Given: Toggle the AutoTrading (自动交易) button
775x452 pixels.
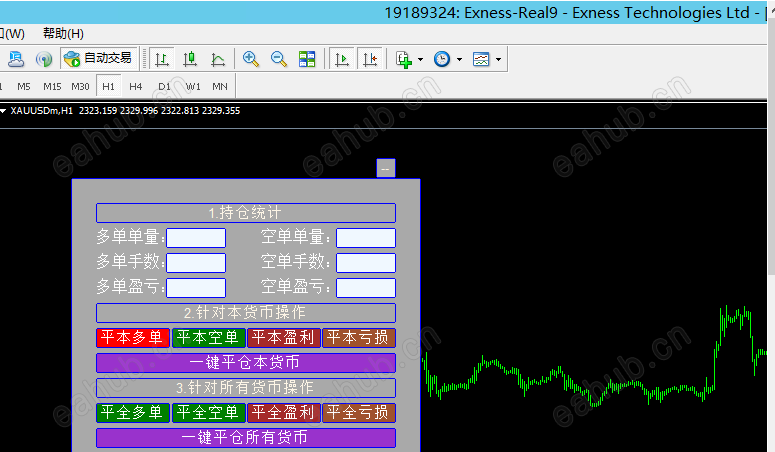Looking at the screenshot, I should click(x=99, y=58).
